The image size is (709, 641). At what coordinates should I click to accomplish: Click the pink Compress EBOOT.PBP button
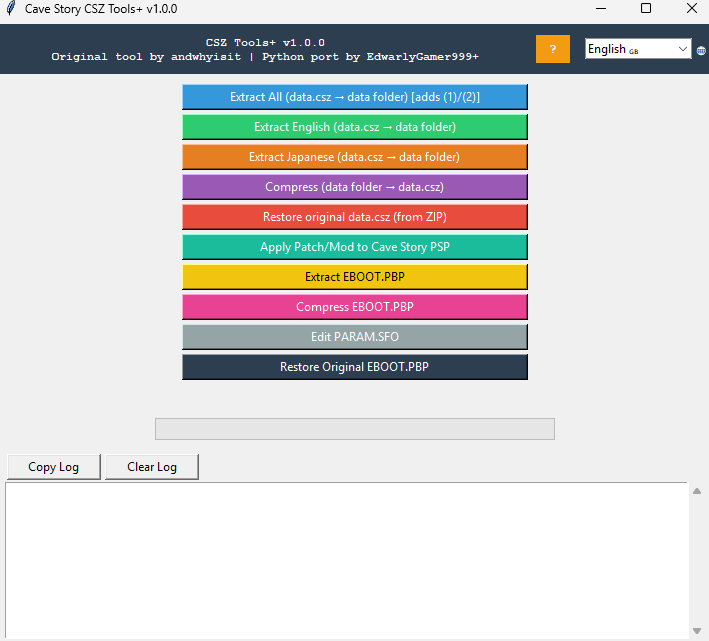[355, 307]
